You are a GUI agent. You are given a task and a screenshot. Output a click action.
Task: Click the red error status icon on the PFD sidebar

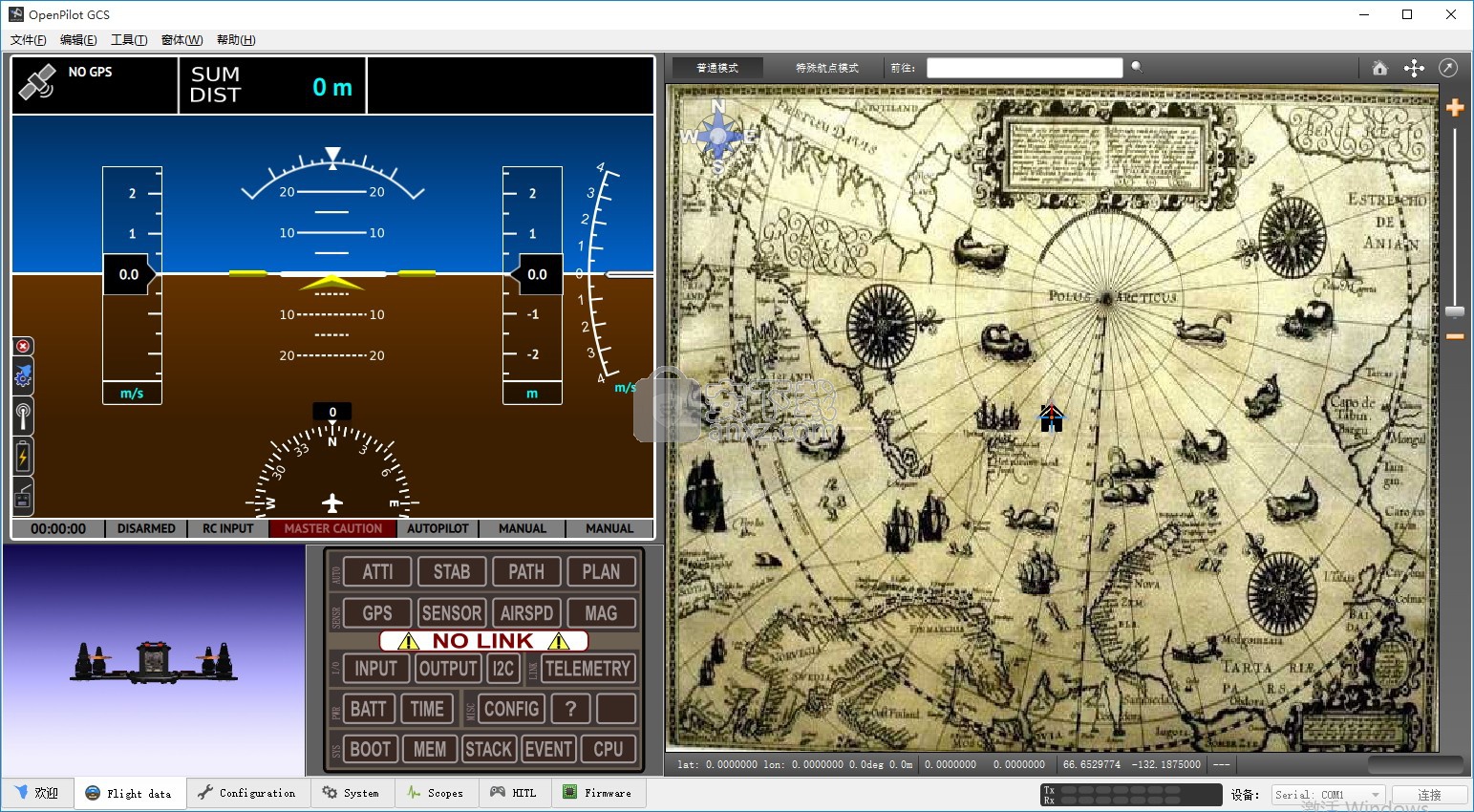pyautogui.click(x=23, y=346)
